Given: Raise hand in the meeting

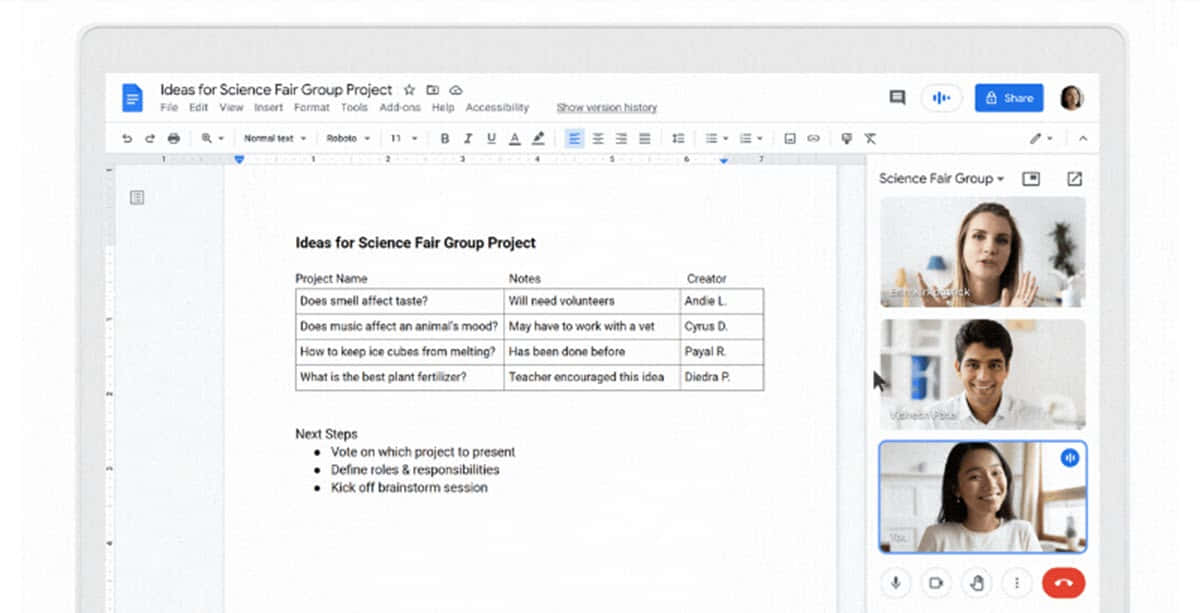Looking at the screenshot, I should [x=975, y=582].
